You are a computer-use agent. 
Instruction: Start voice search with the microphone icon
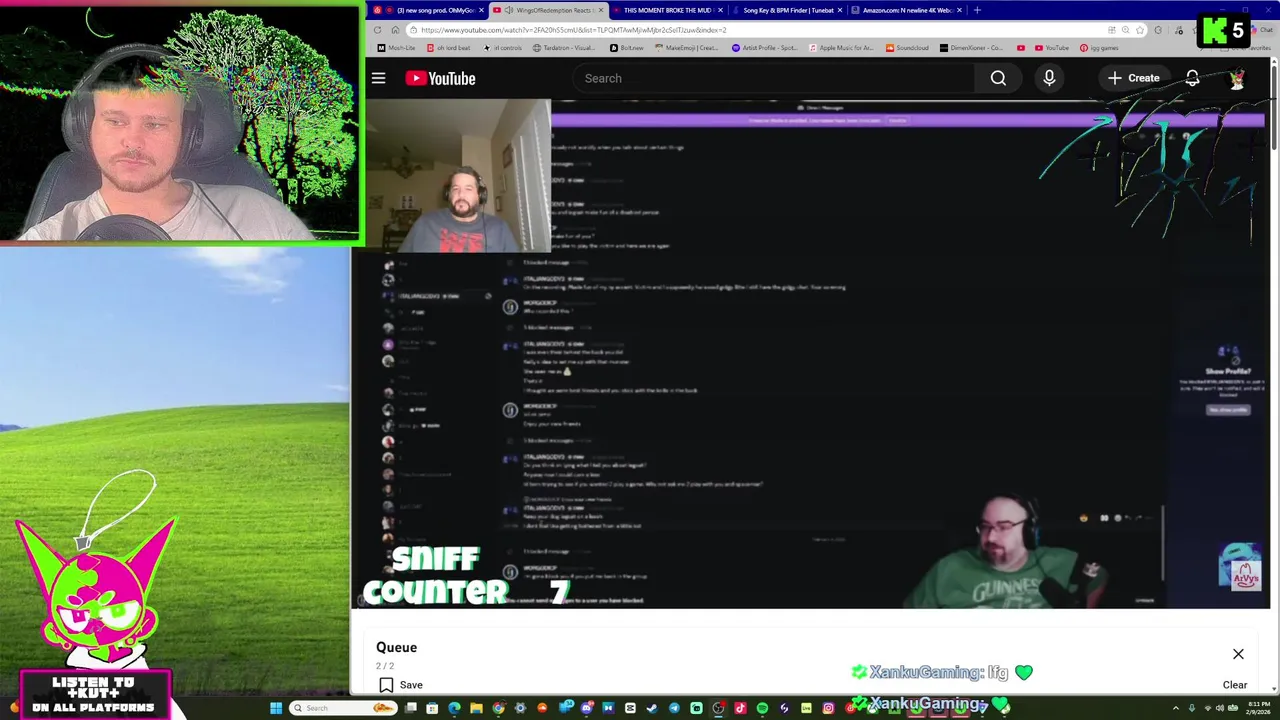pyautogui.click(x=1049, y=78)
